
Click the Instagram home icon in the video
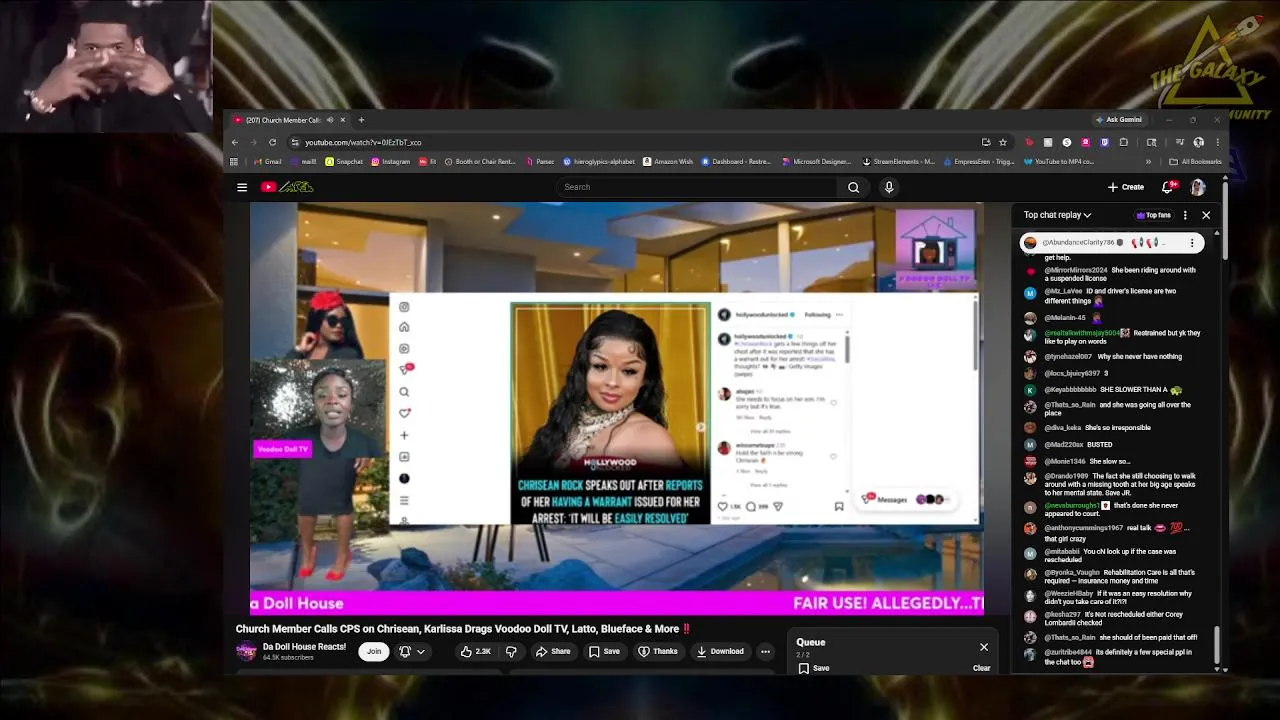(404, 327)
